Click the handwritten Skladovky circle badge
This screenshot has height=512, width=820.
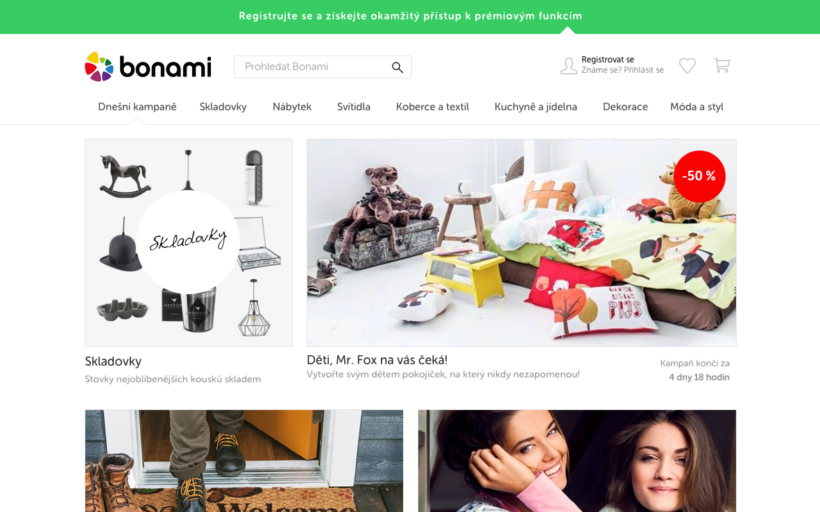[188, 242]
